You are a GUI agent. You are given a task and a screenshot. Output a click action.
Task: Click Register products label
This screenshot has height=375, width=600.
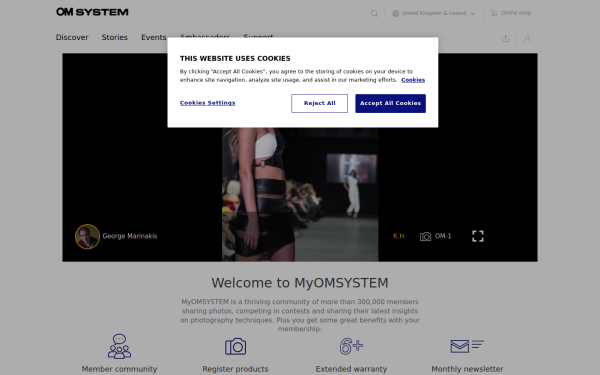(235, 369)
